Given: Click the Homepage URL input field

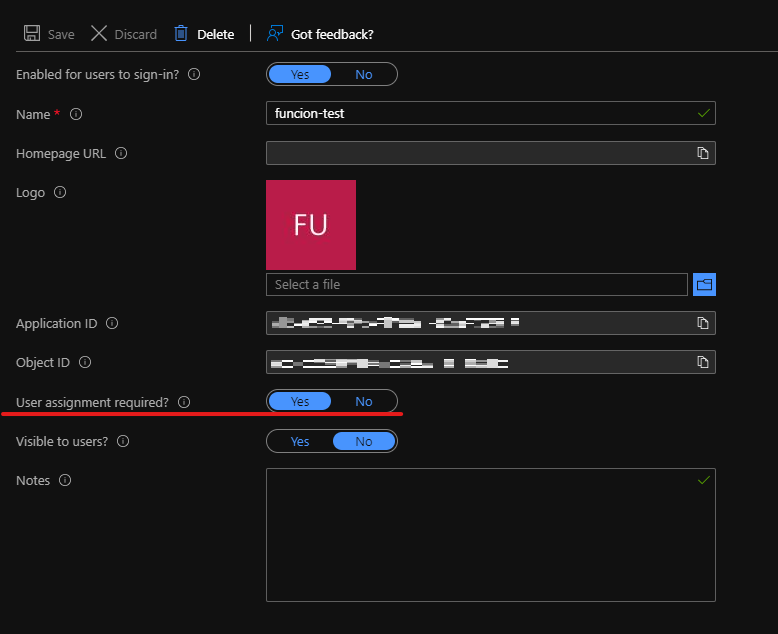Looking at the screenshot, I should (491, 153).
